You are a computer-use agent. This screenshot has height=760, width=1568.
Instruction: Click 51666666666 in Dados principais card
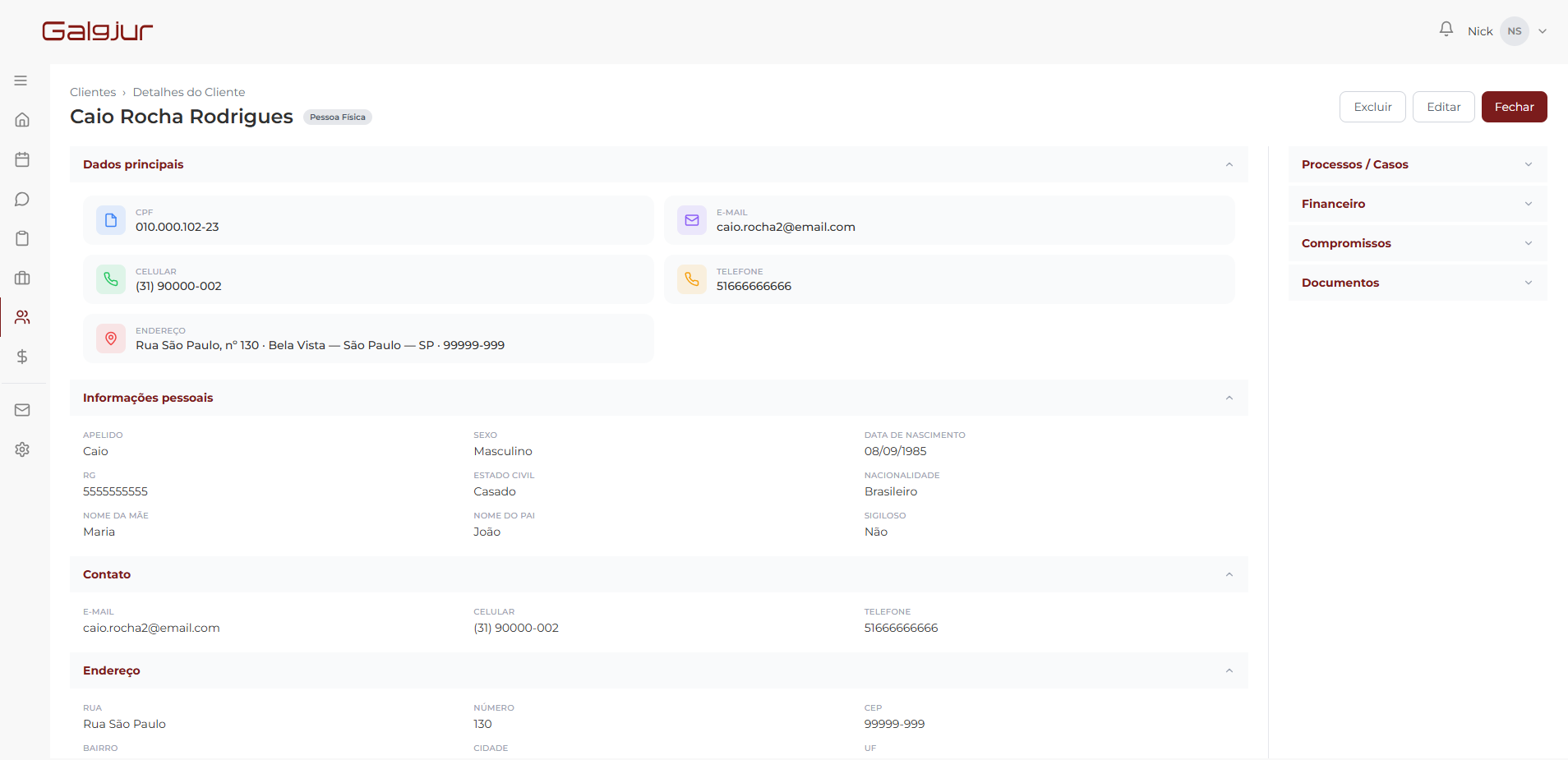click(x=754, y=286)
